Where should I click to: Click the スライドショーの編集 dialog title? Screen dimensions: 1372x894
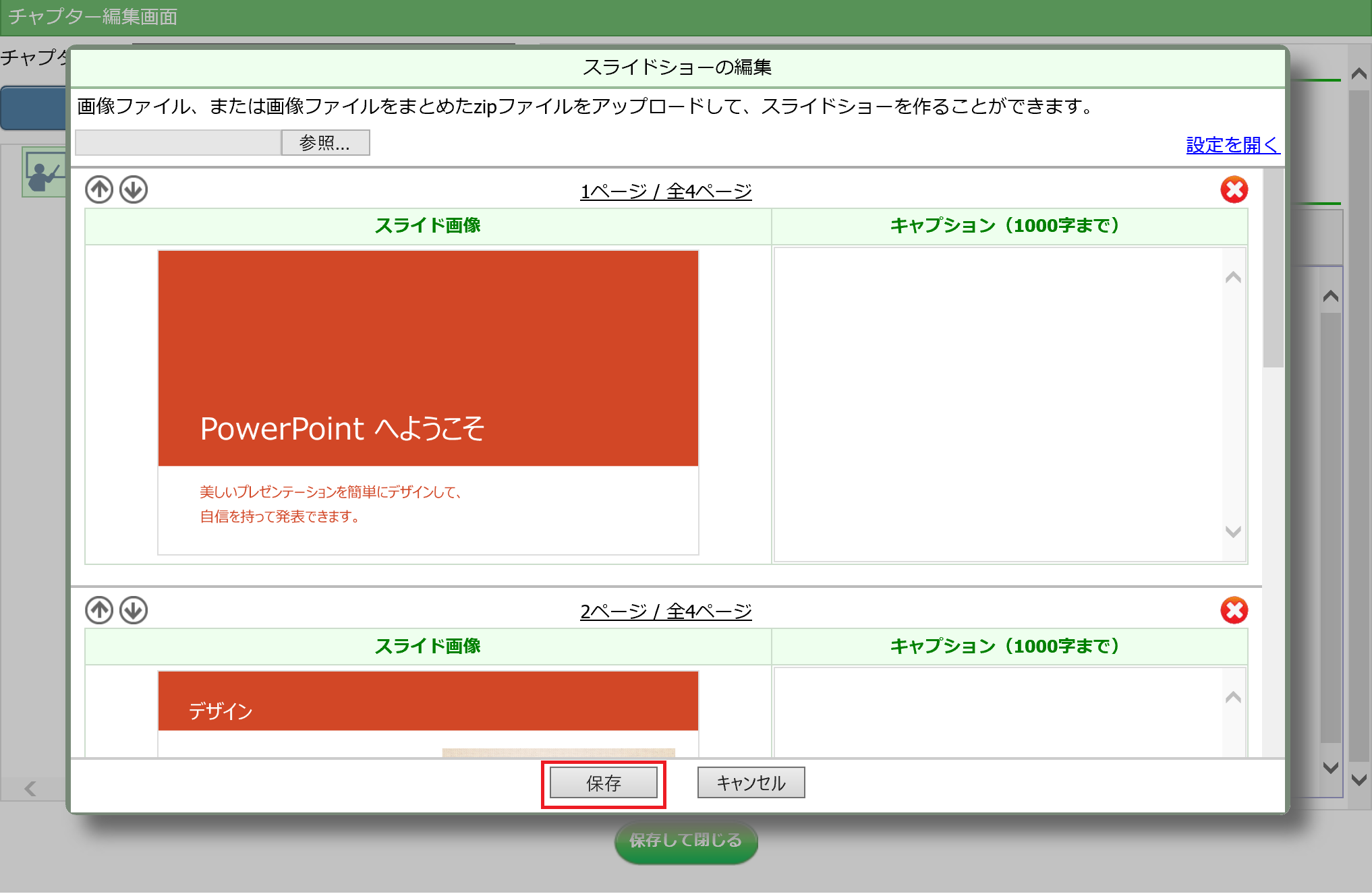[677, 67]
